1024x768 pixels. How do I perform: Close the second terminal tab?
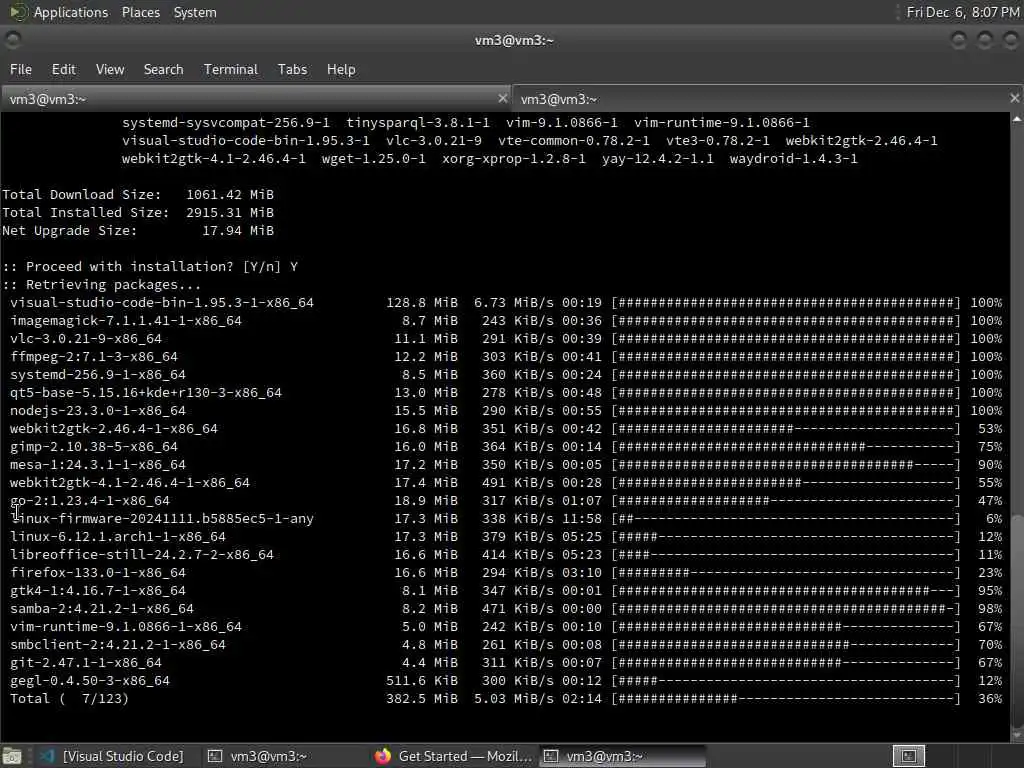pos(1014,98)
